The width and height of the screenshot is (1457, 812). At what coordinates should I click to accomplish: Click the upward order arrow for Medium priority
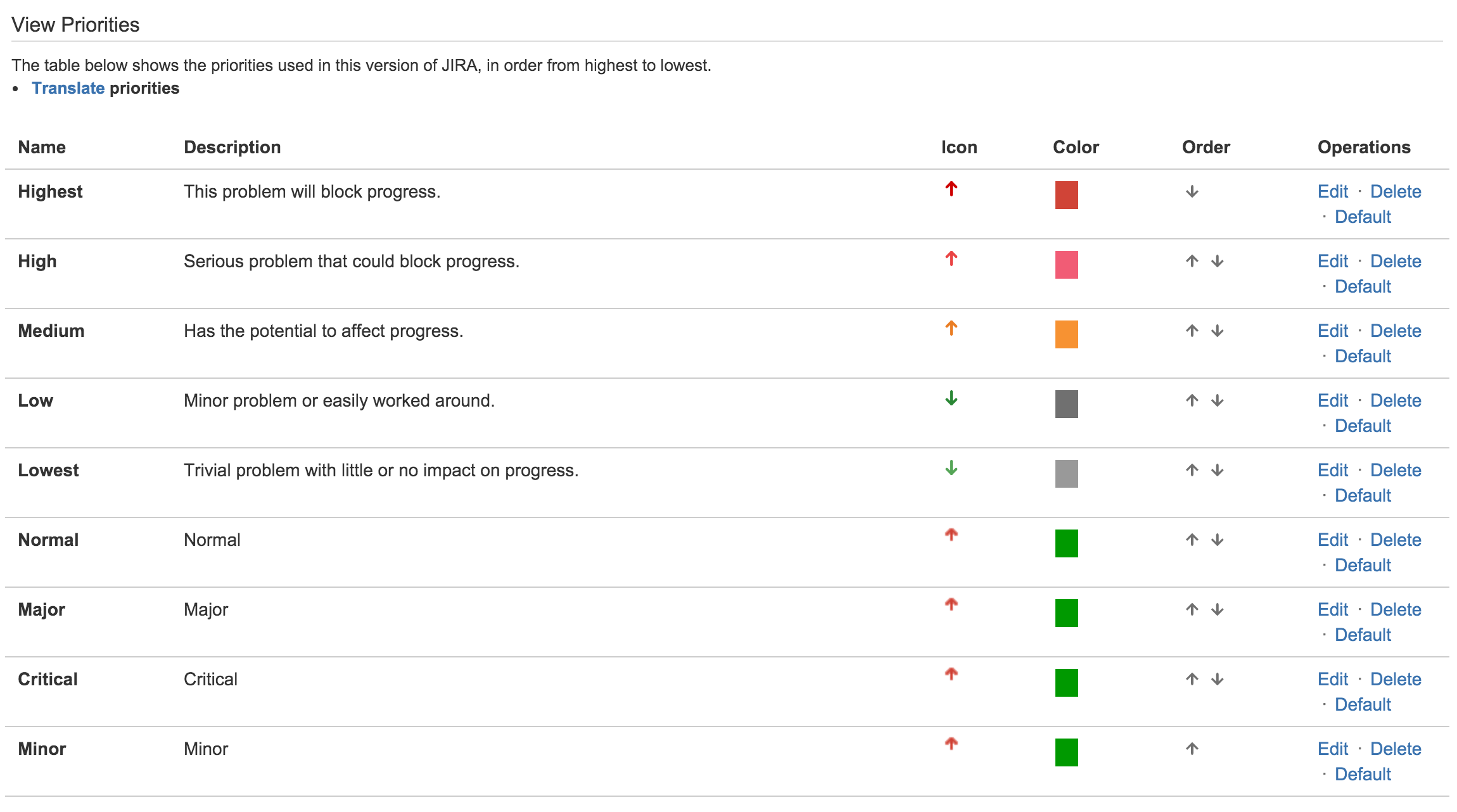[1192, 331]
